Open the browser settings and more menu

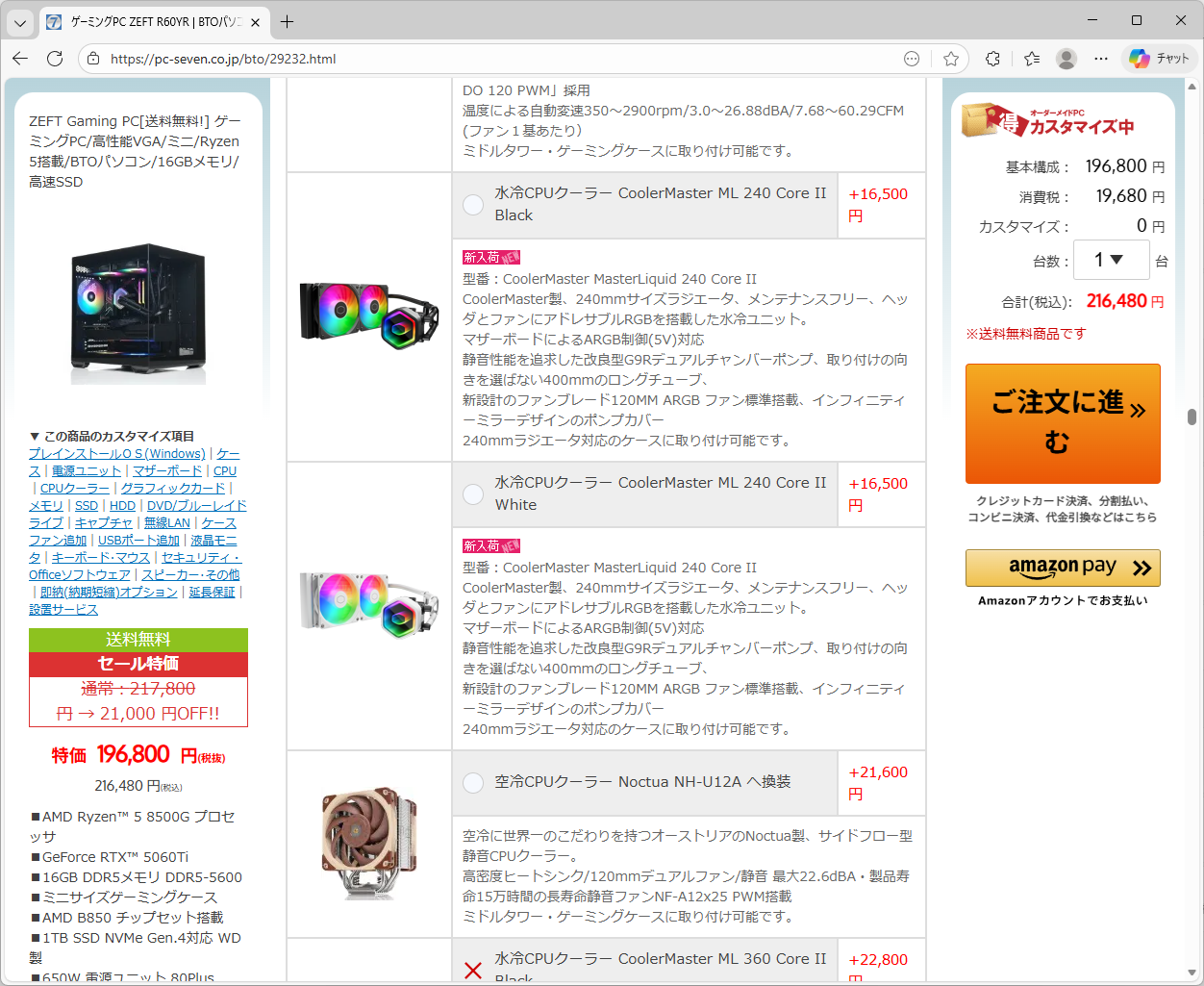pos(1101,59)
